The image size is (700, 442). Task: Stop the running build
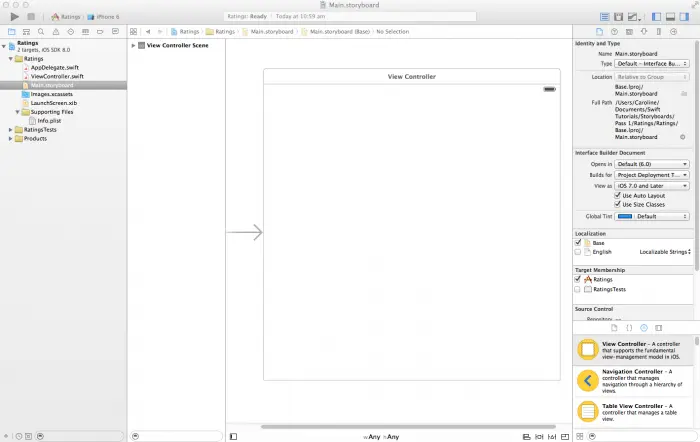coord(31,17)
